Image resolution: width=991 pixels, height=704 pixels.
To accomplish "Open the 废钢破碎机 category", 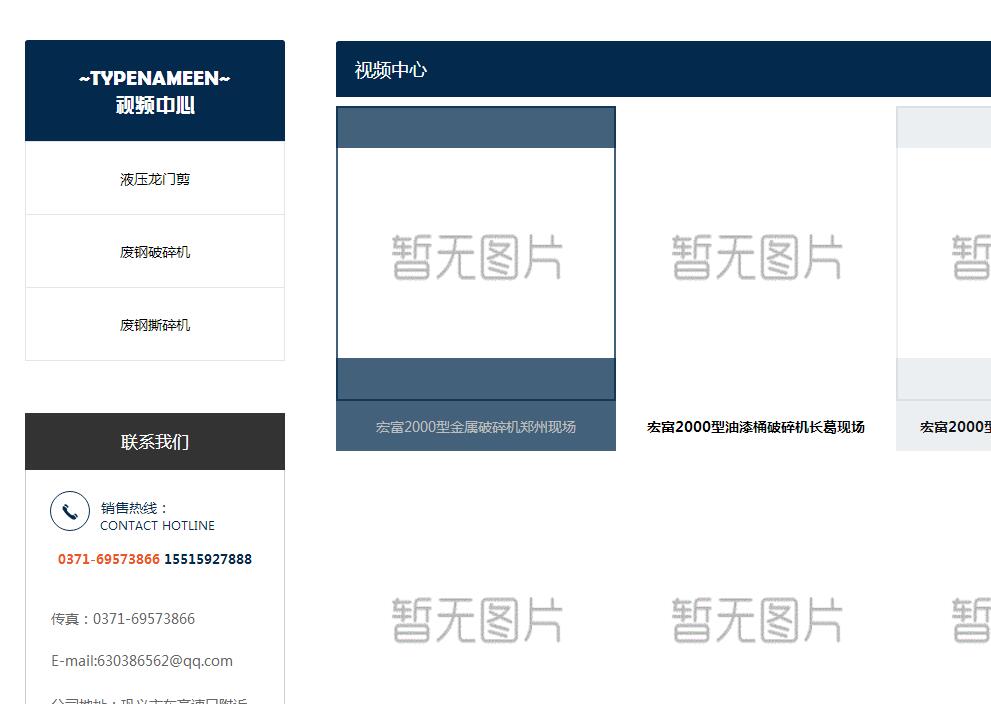I will pyautogui.click(x=155, y=252).
